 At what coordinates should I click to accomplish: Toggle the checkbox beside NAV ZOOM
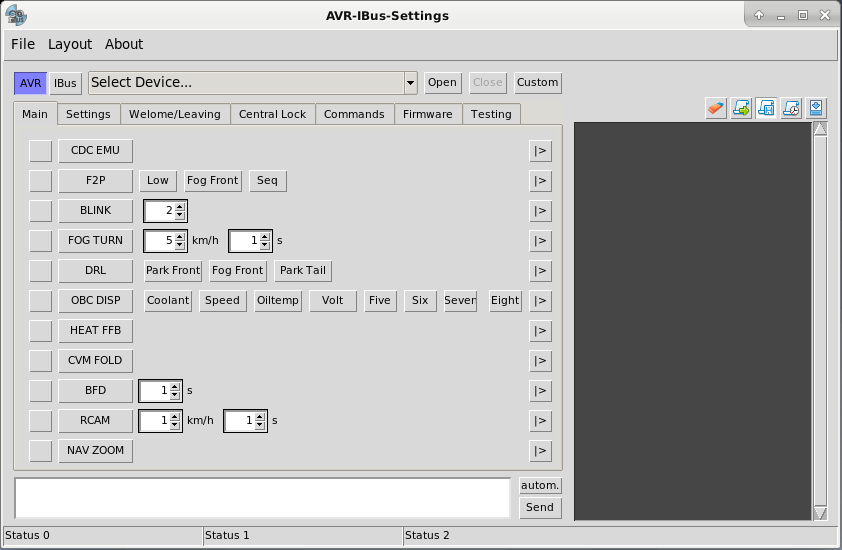40,451
